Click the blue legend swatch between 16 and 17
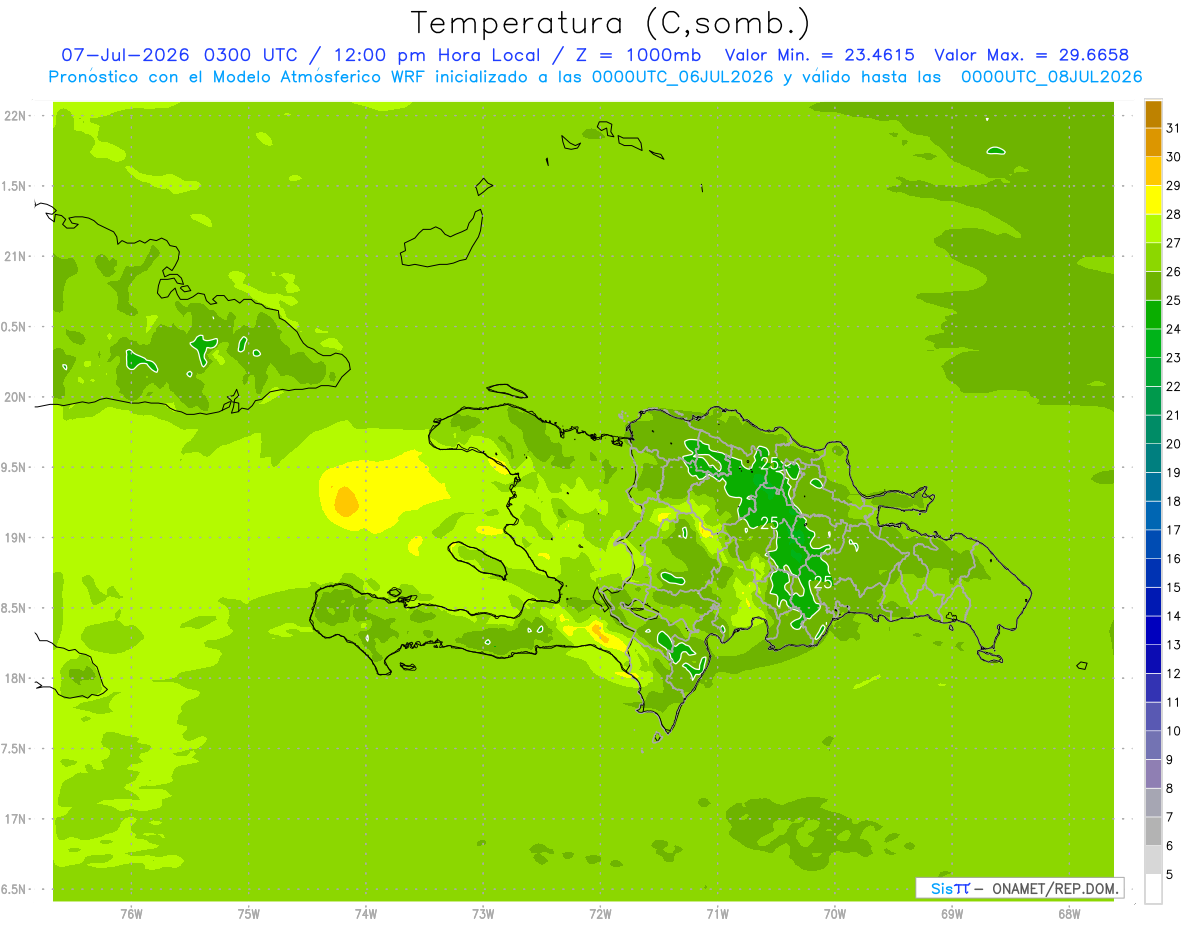 click(x=1153, y=544)
